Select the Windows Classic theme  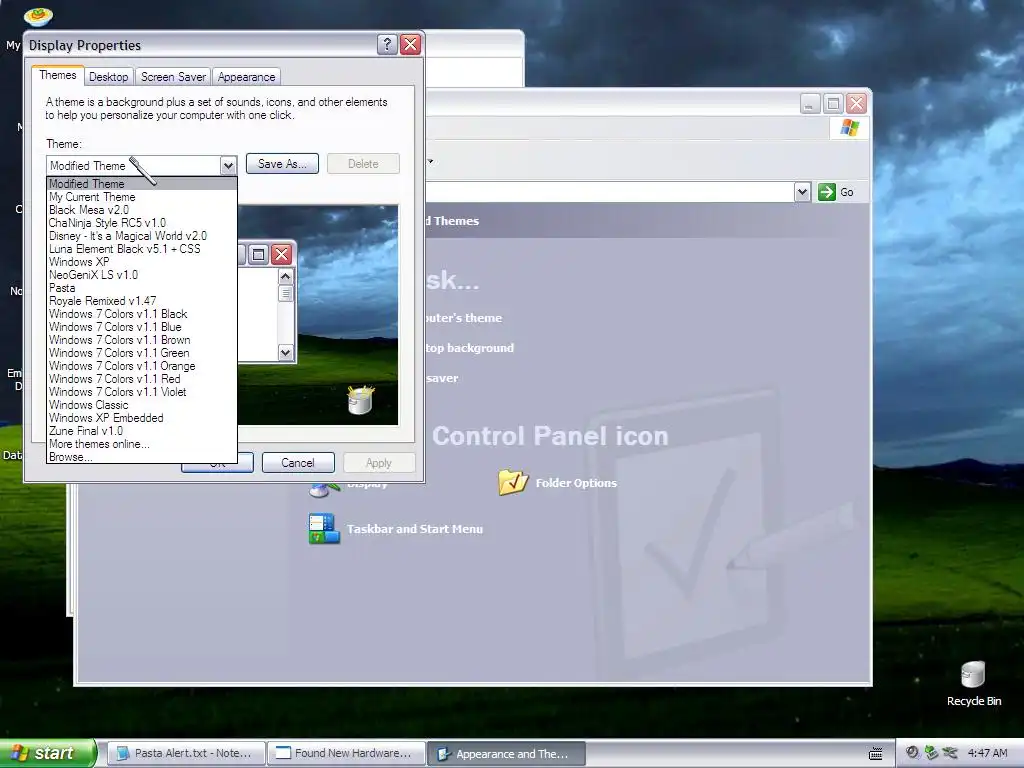[141, 405]
